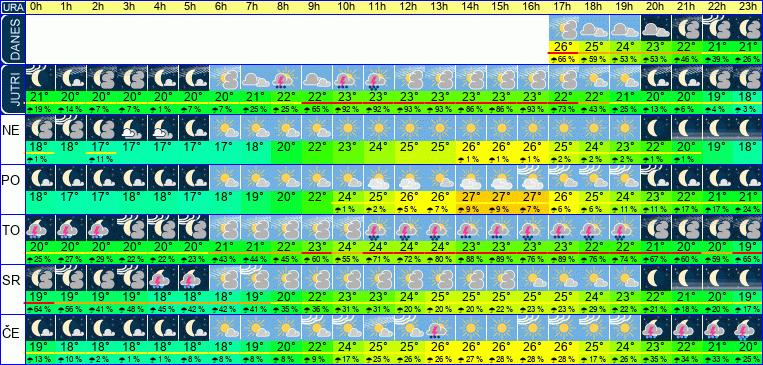The width and height of the screenshot is (763, 365).
Task: Click ČE 23h night storm icon
Action: point(748,327)
